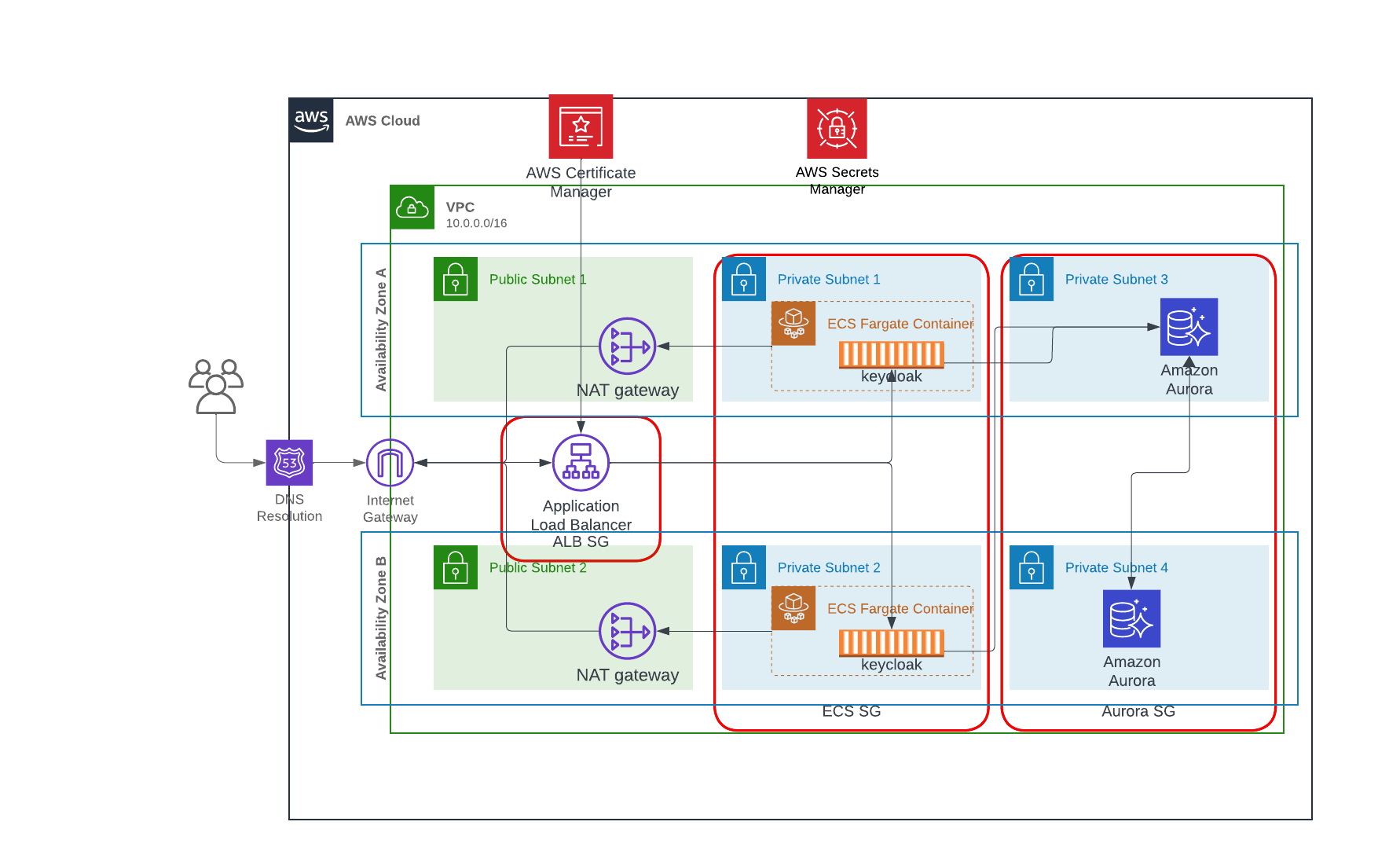This screenshot has height=851, width=1400.
Task: Click 'Amazon Aurora' label in Private Subnet 3
Action: (x=1189, y=380)
